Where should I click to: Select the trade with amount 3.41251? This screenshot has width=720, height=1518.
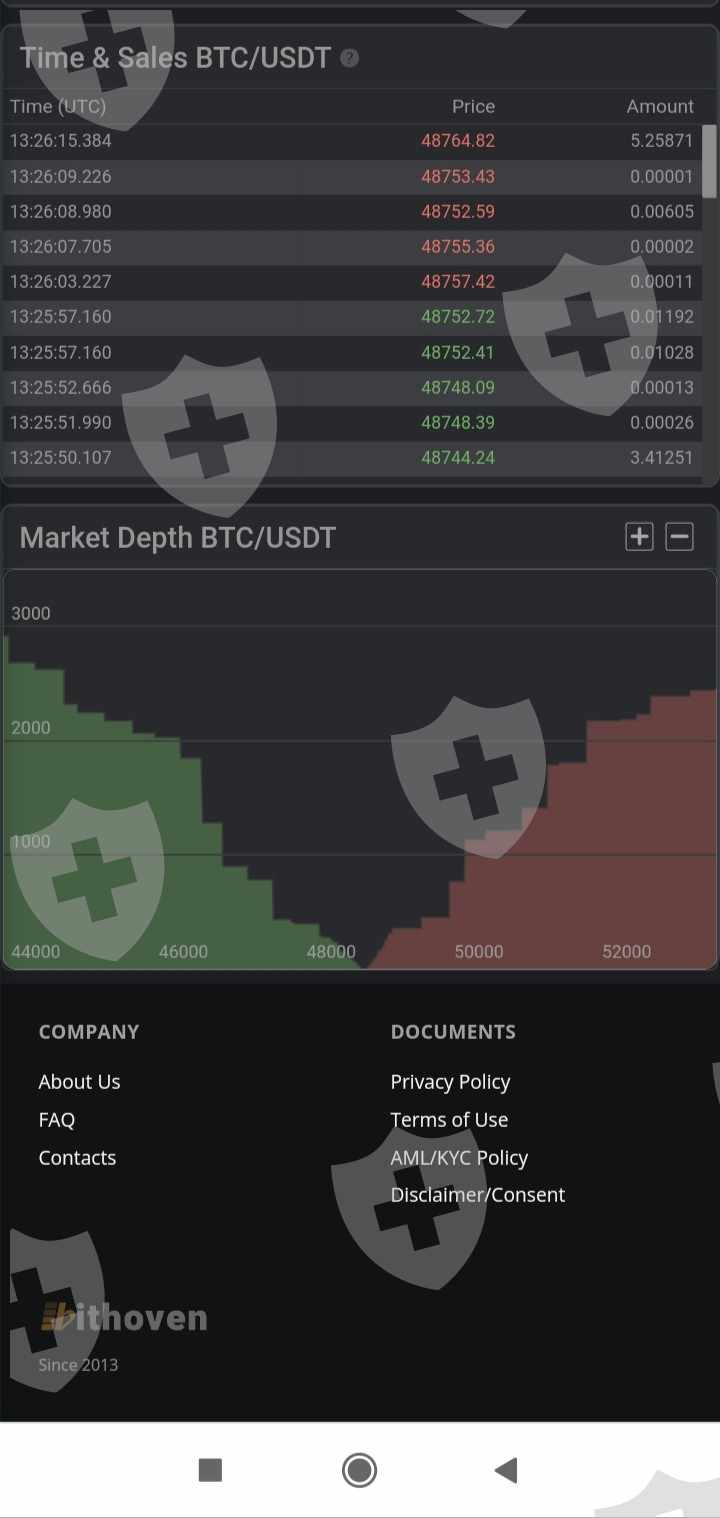[x=661, y=458]
